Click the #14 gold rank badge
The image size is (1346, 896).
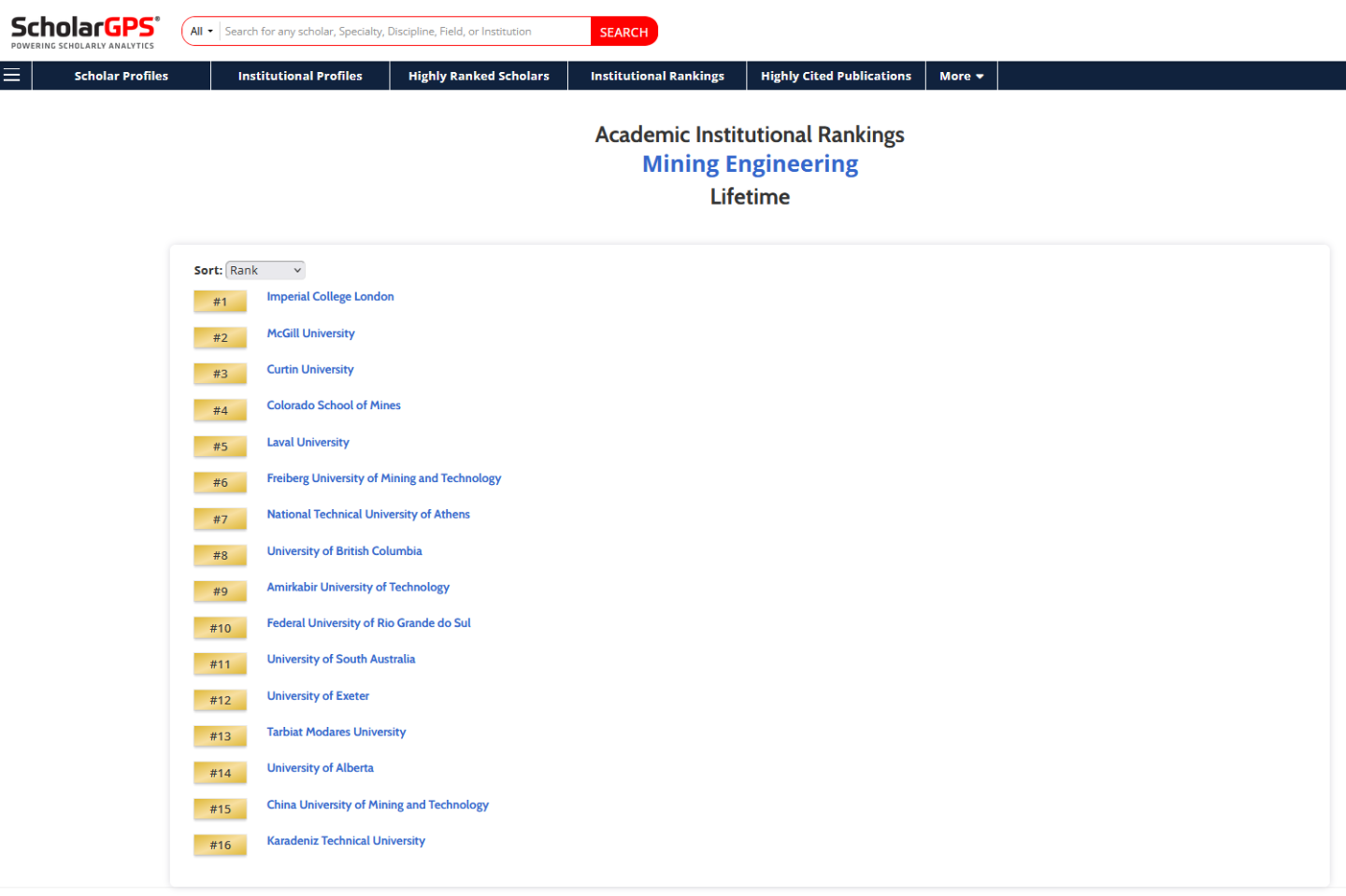(220, 773)
